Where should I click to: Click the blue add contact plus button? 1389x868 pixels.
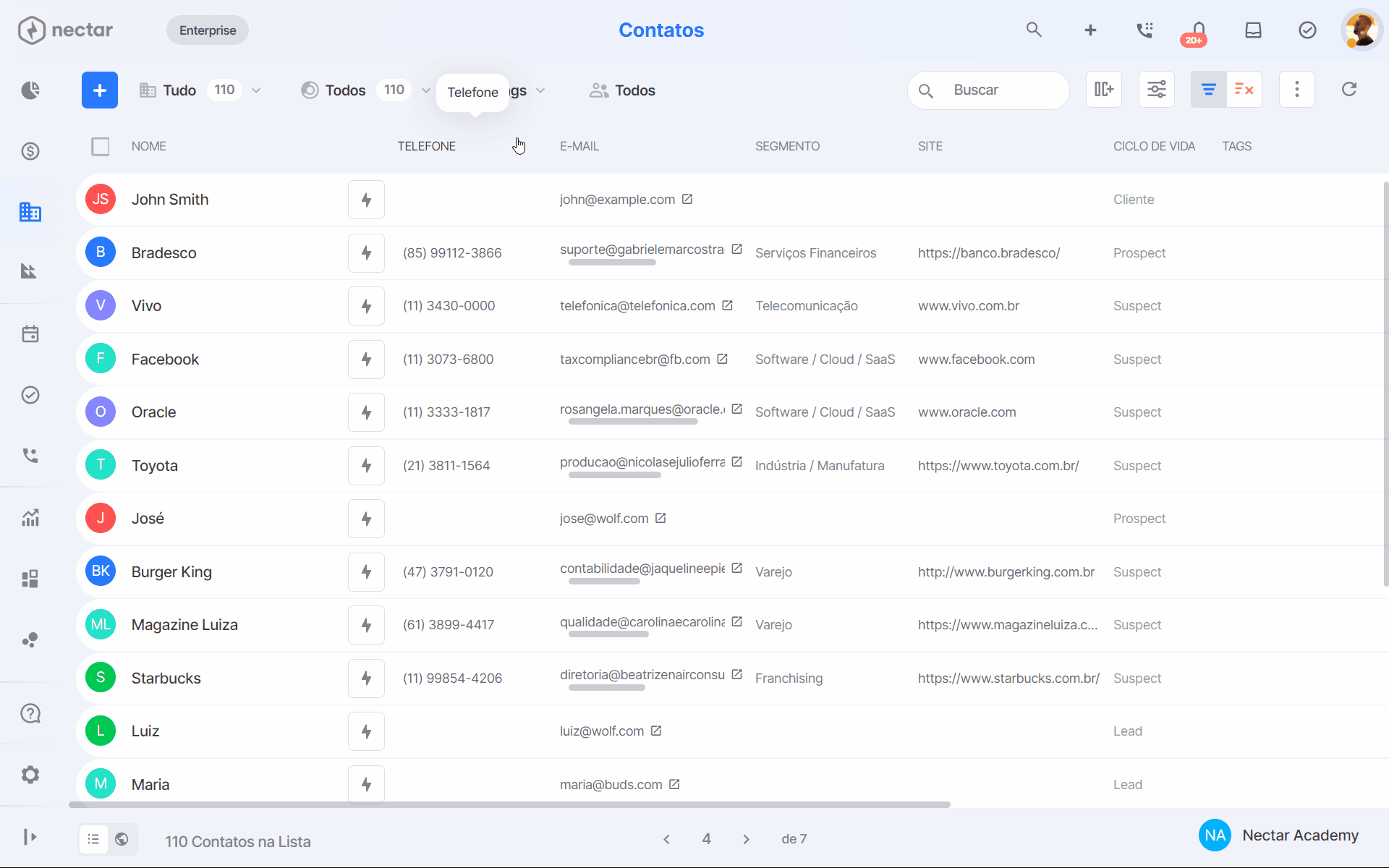point(100,90)
